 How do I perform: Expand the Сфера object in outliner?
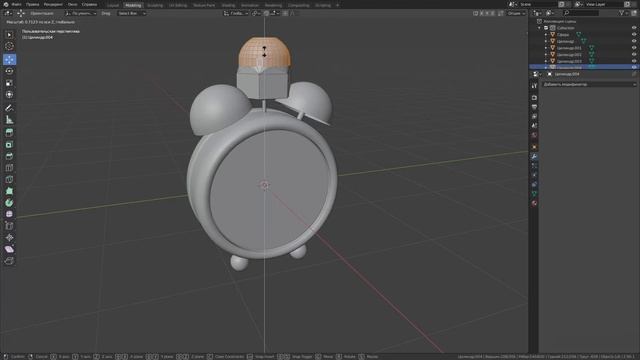pos(546,35)
